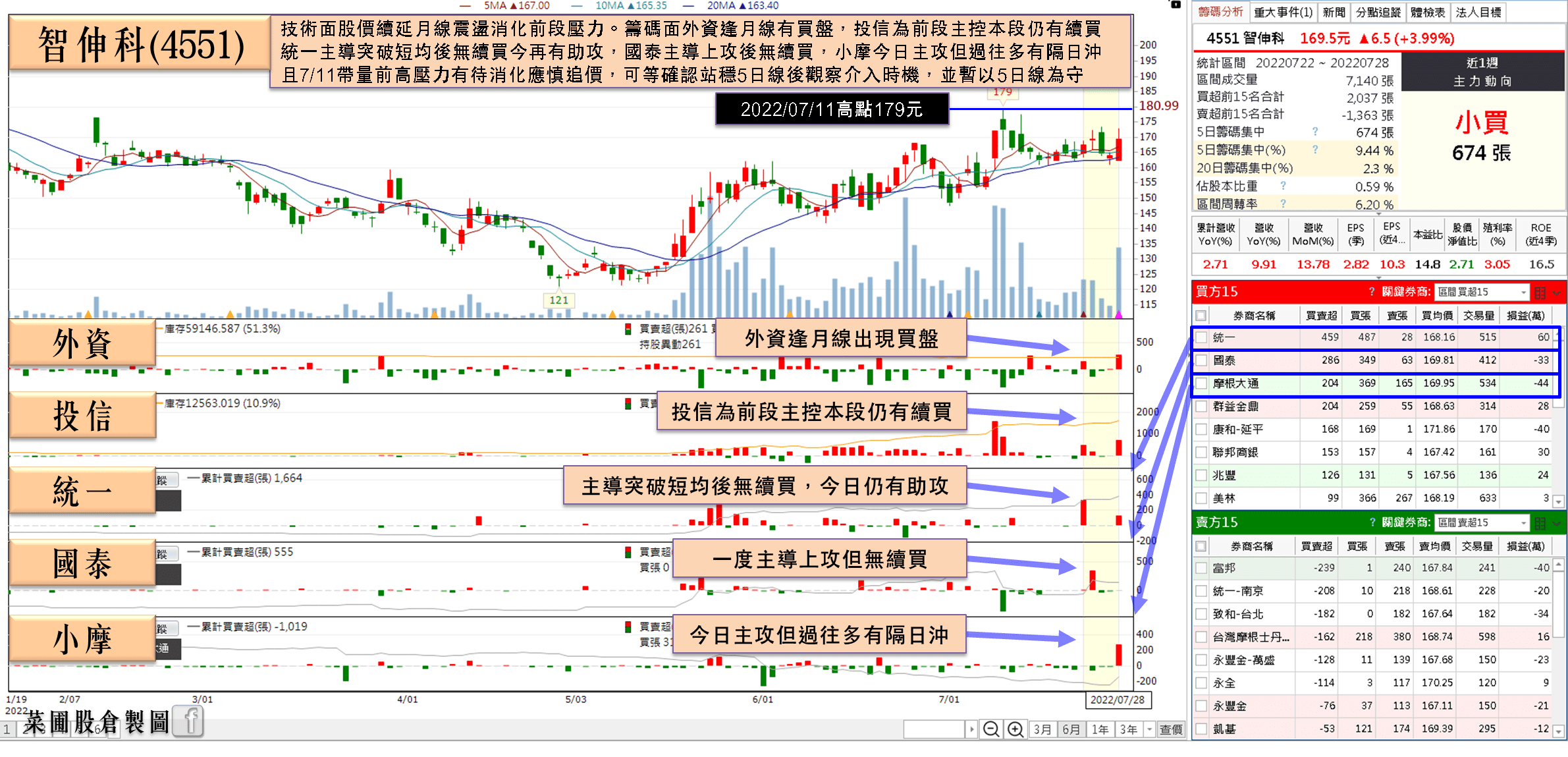The width and height of the screenshot is (1568, 757).
Task: Sort sellers by 賣均價 column header
Action: (1434, 546)
